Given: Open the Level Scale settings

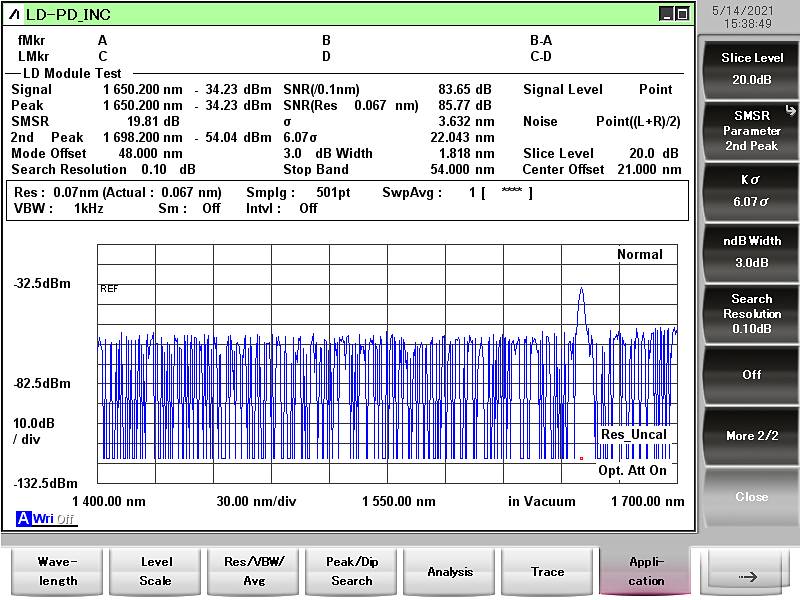Looking at the screenshot, I should pyautogui.click(x=156, y=571).
